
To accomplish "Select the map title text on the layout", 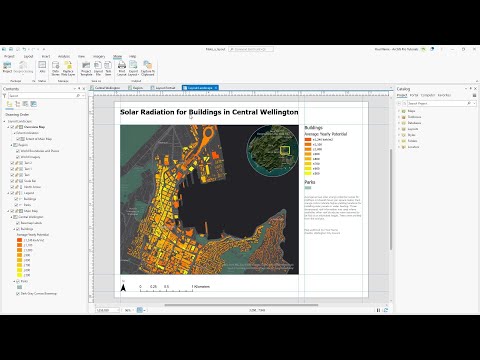I will pyautogui.click(x=209, y=112).
